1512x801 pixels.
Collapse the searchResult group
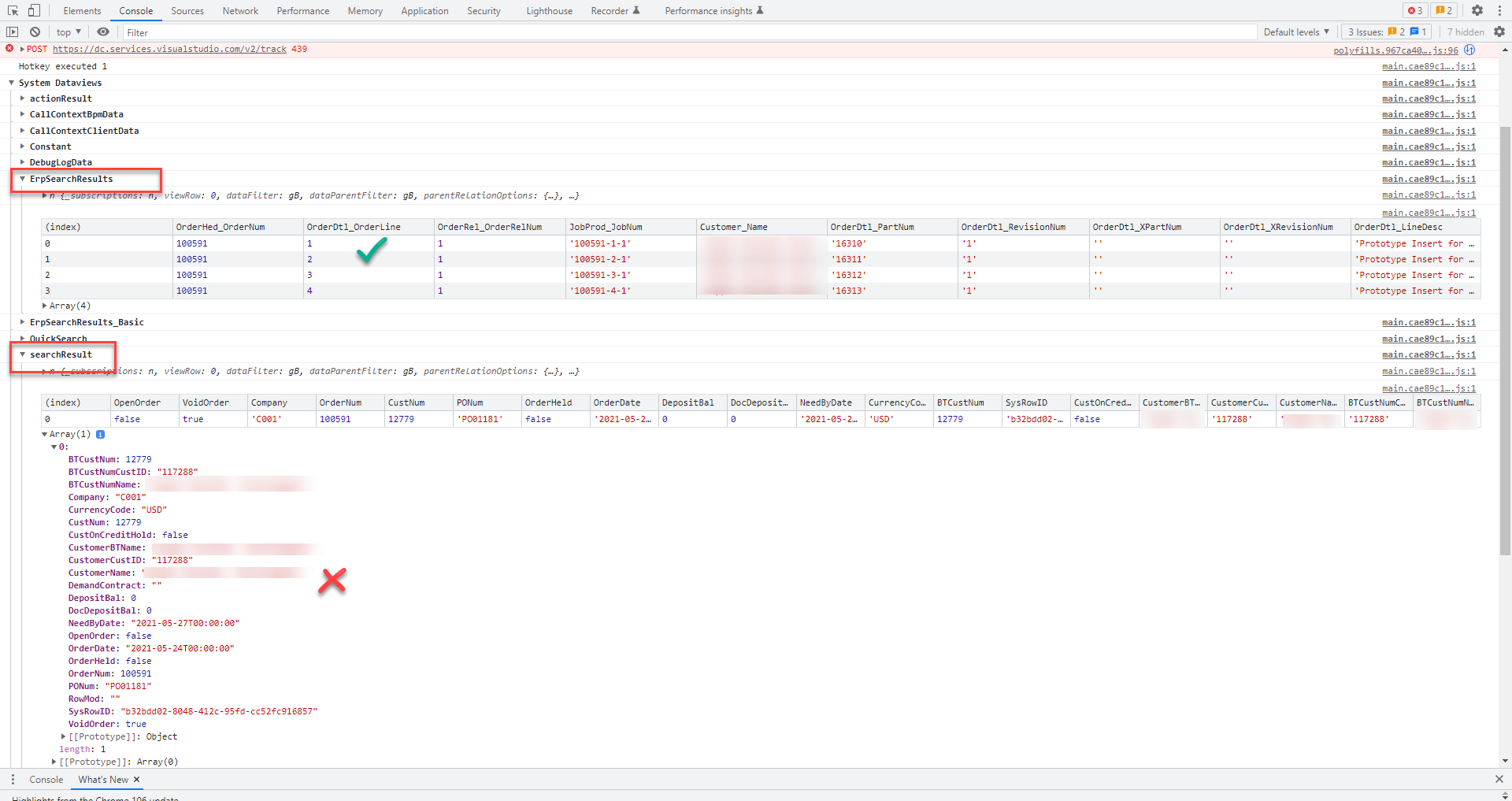point(22,354)
